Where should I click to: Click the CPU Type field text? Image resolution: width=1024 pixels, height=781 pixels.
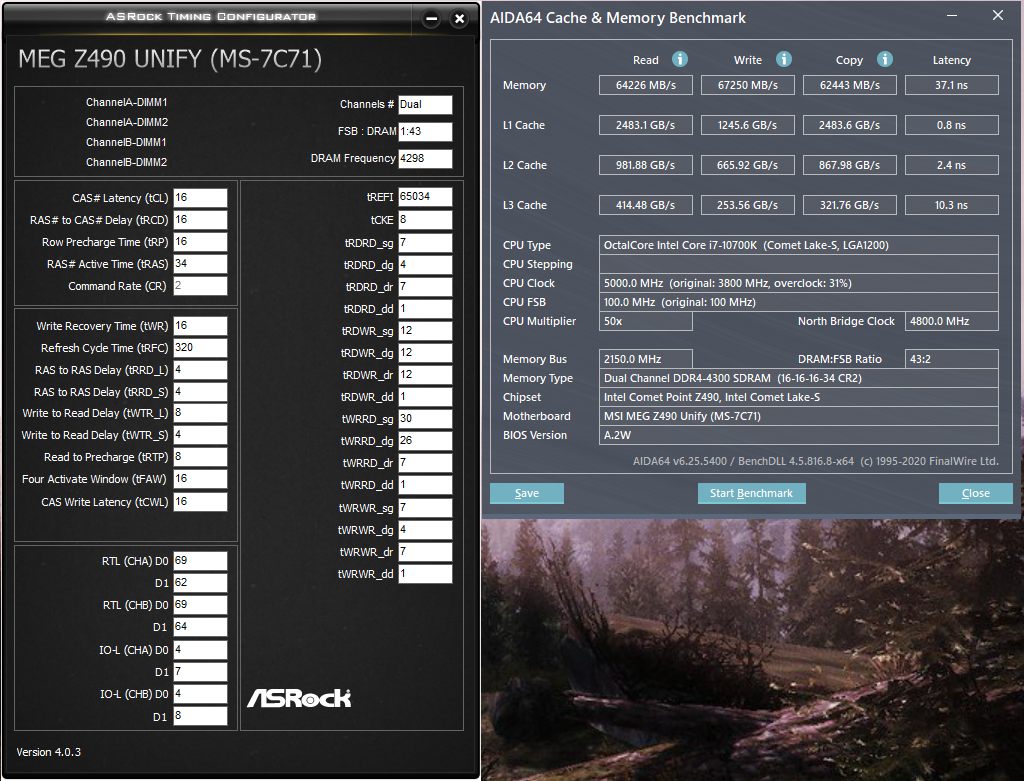pos(798,245)
